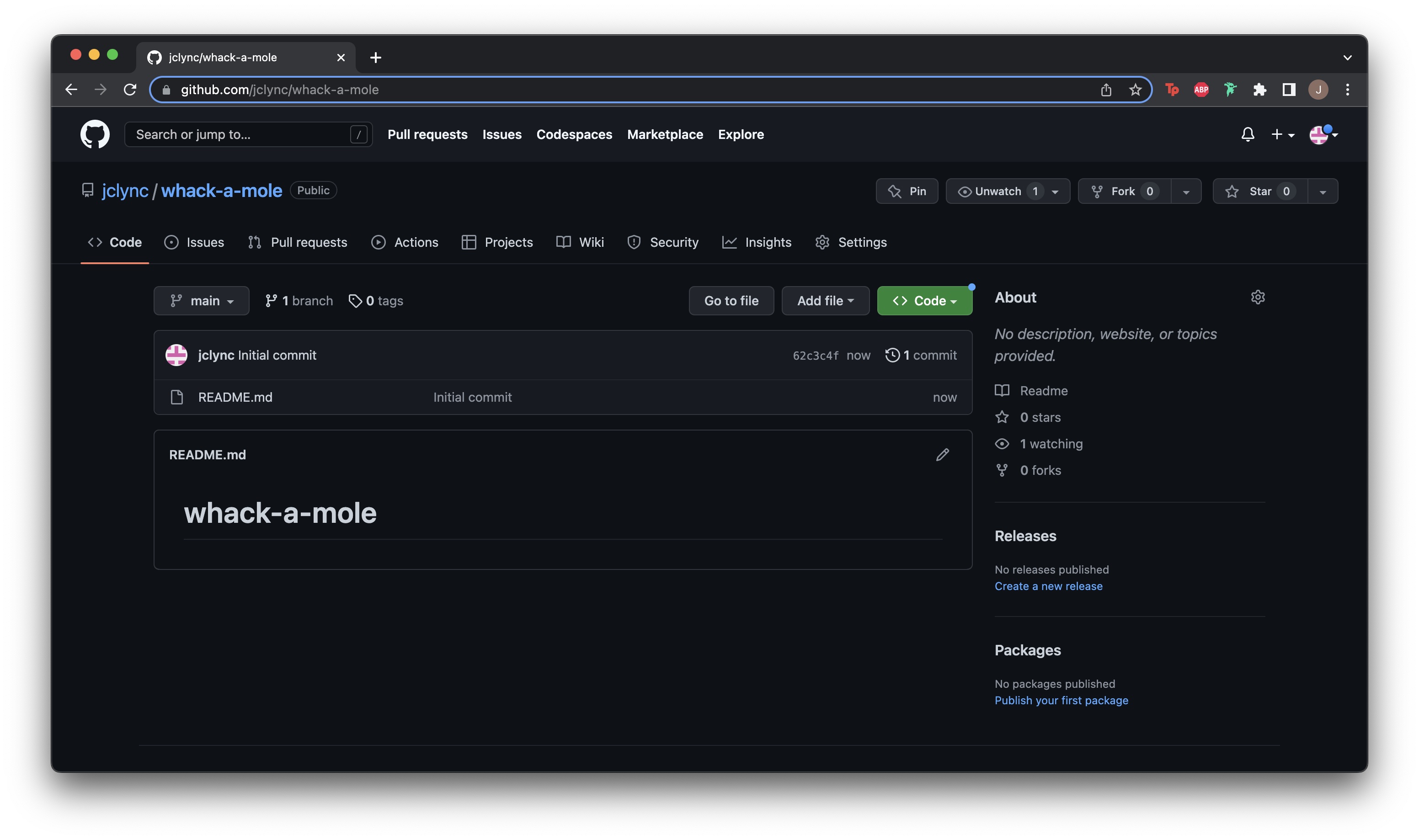Click Go to file button

[731, 301]
